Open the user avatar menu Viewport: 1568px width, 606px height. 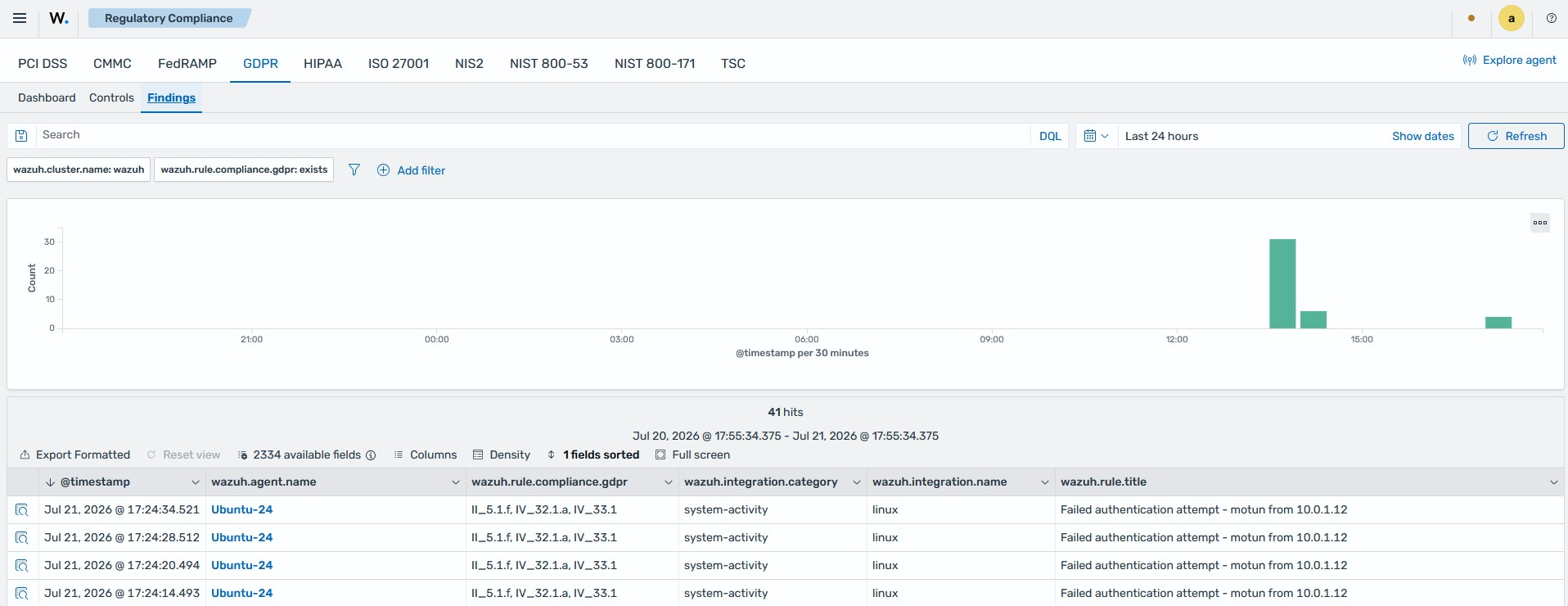click(x=1511, y=18)
